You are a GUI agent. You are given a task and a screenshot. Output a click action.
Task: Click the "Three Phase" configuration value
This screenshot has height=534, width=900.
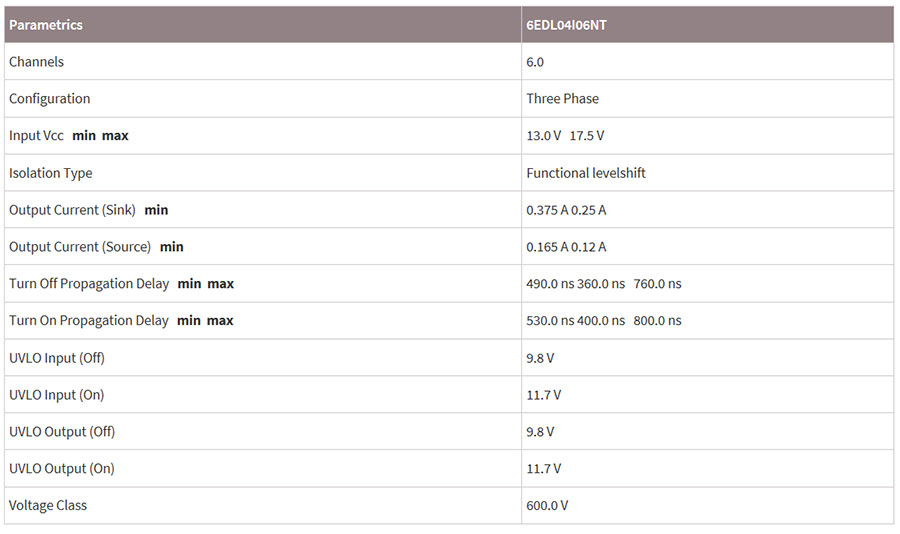563,99
